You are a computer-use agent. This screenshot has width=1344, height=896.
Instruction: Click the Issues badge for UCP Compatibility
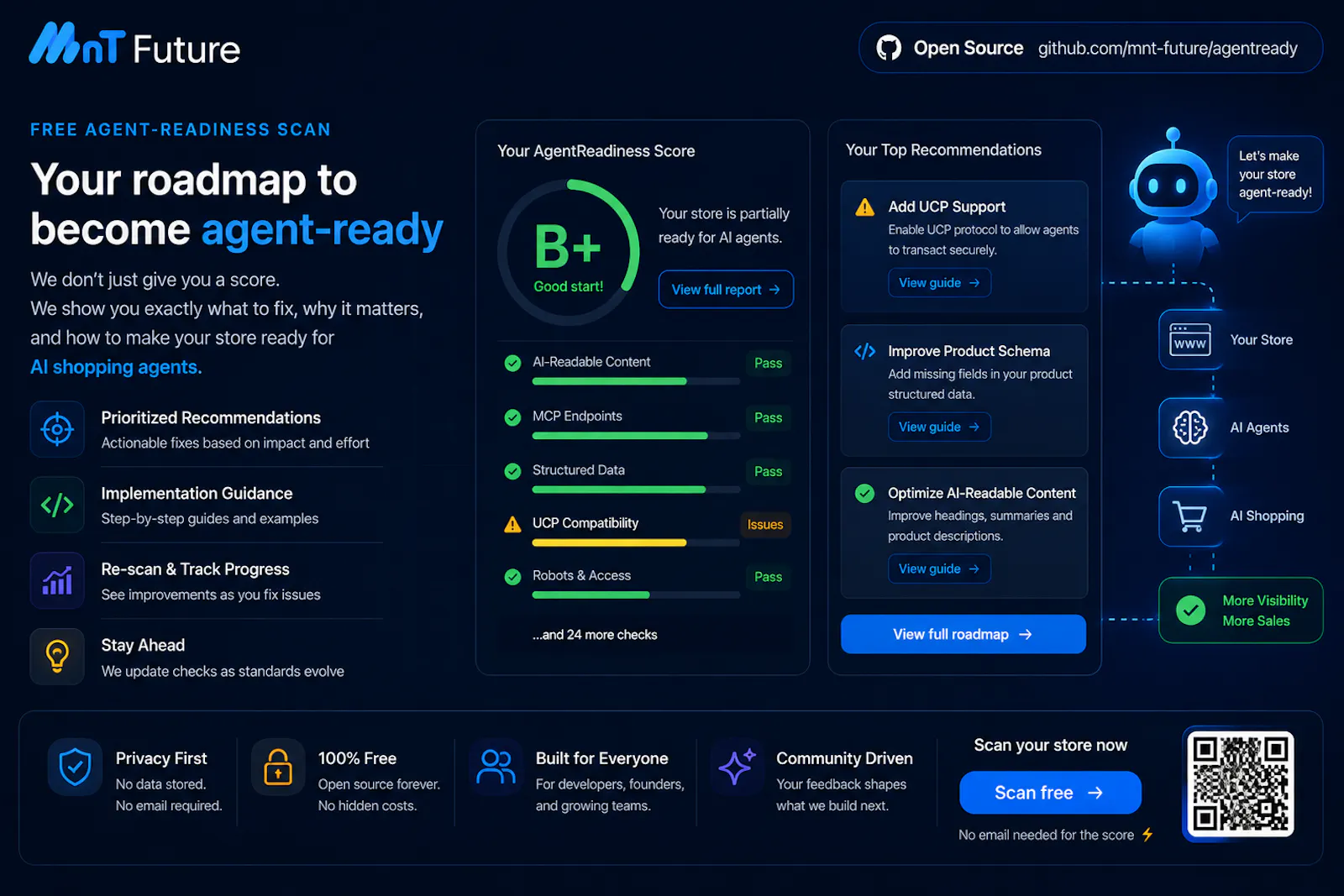click(765, 525)
